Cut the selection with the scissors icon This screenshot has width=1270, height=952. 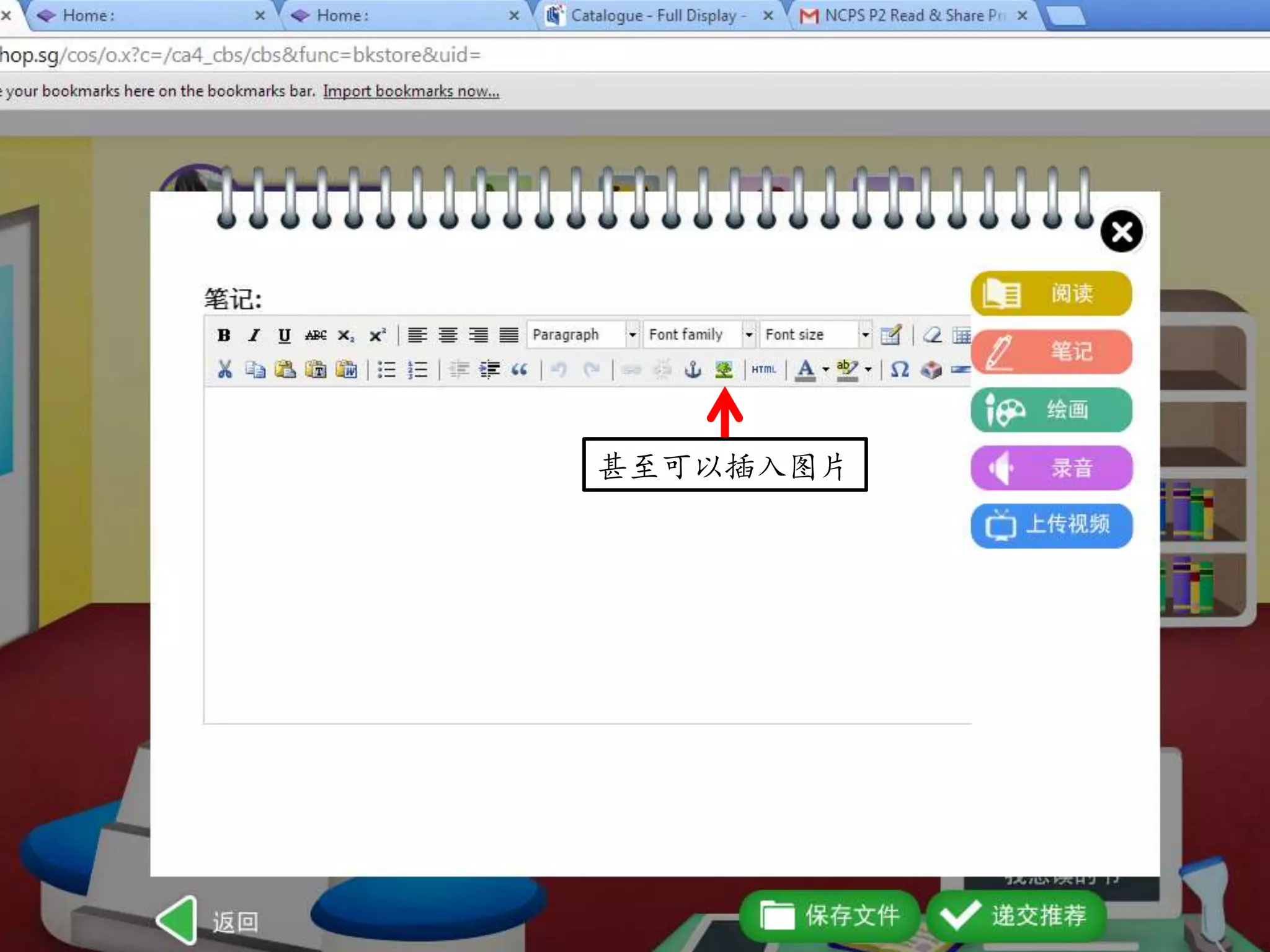point(224,370)
